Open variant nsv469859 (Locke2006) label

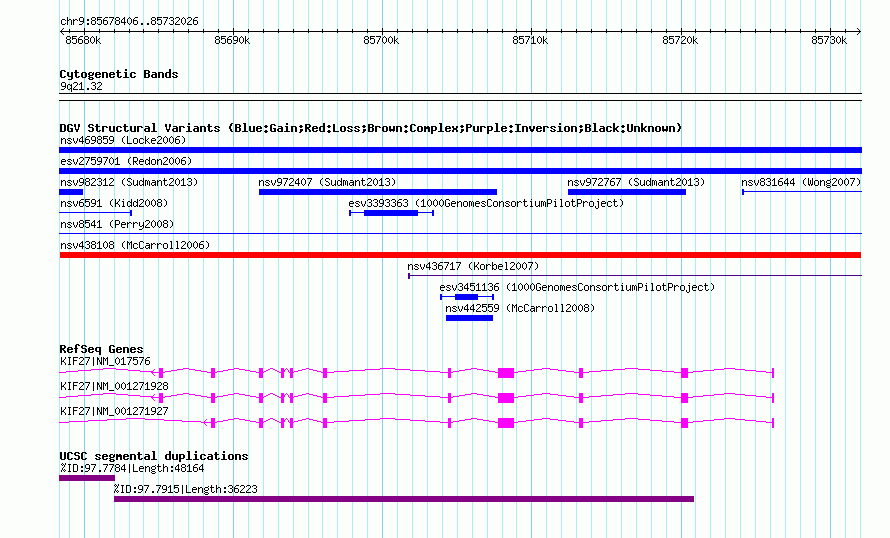coord(123,140)
